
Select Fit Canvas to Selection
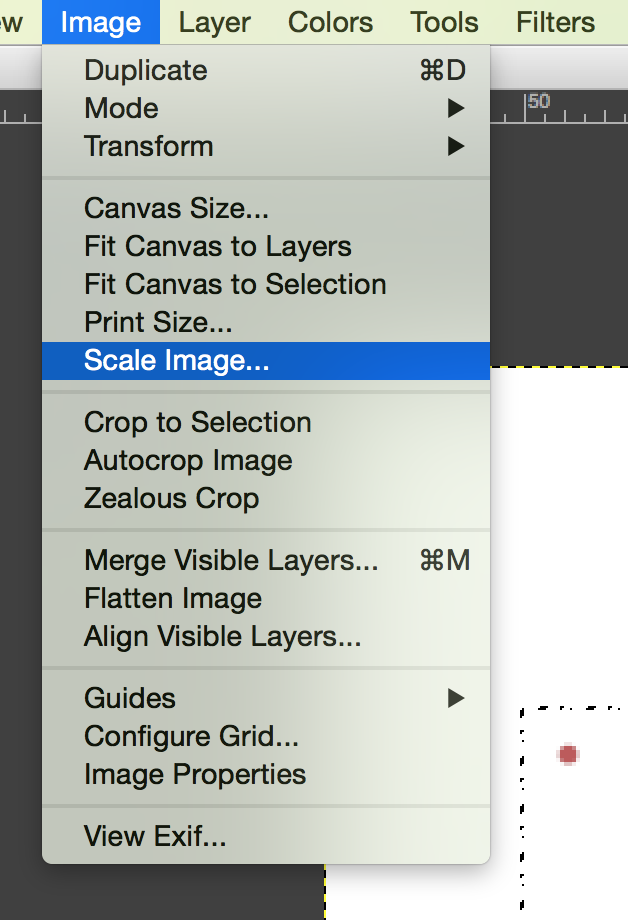pyautogui.click(x=266, y=285)
